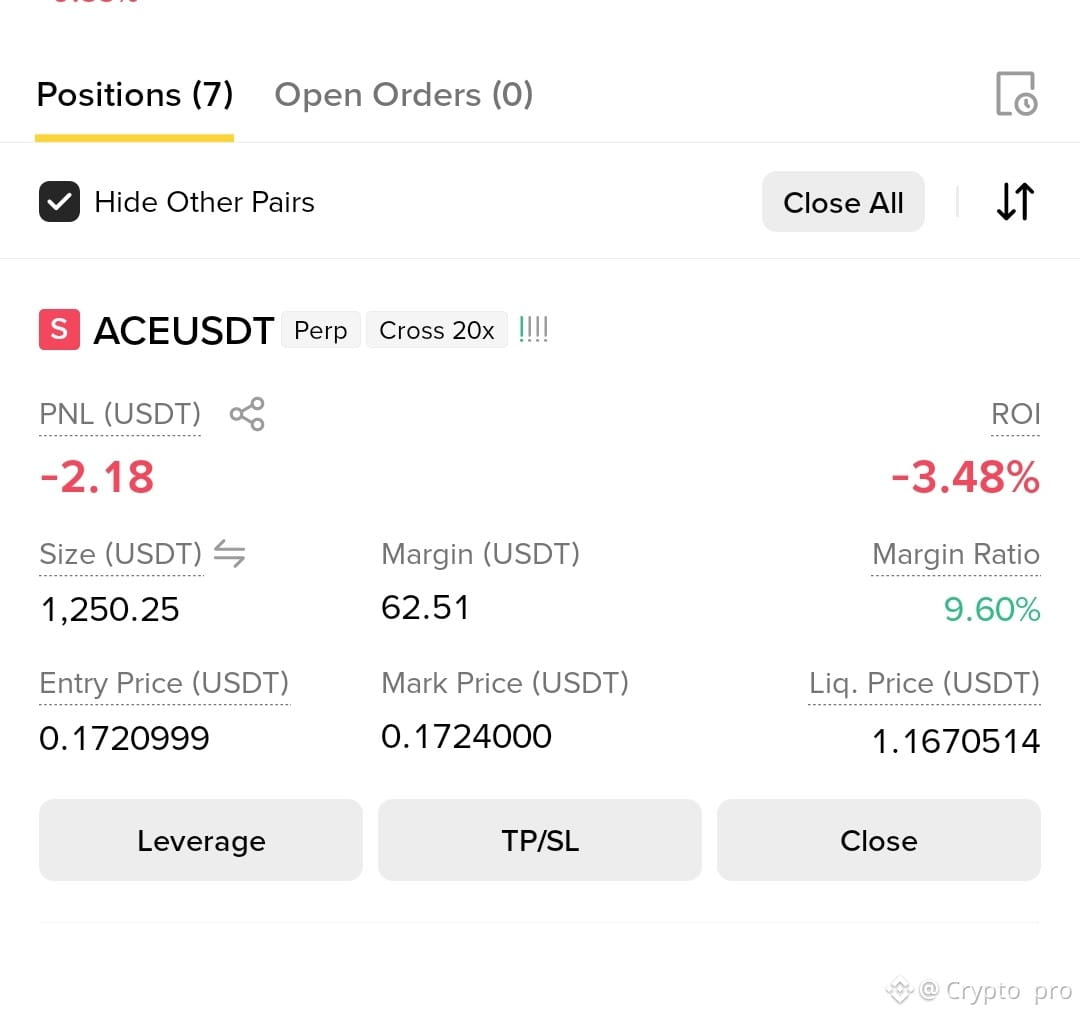Switch to Positions (7) tab
This screenshot has width=1080, height=1015.
pyautogui.click(x=135, y=94)
